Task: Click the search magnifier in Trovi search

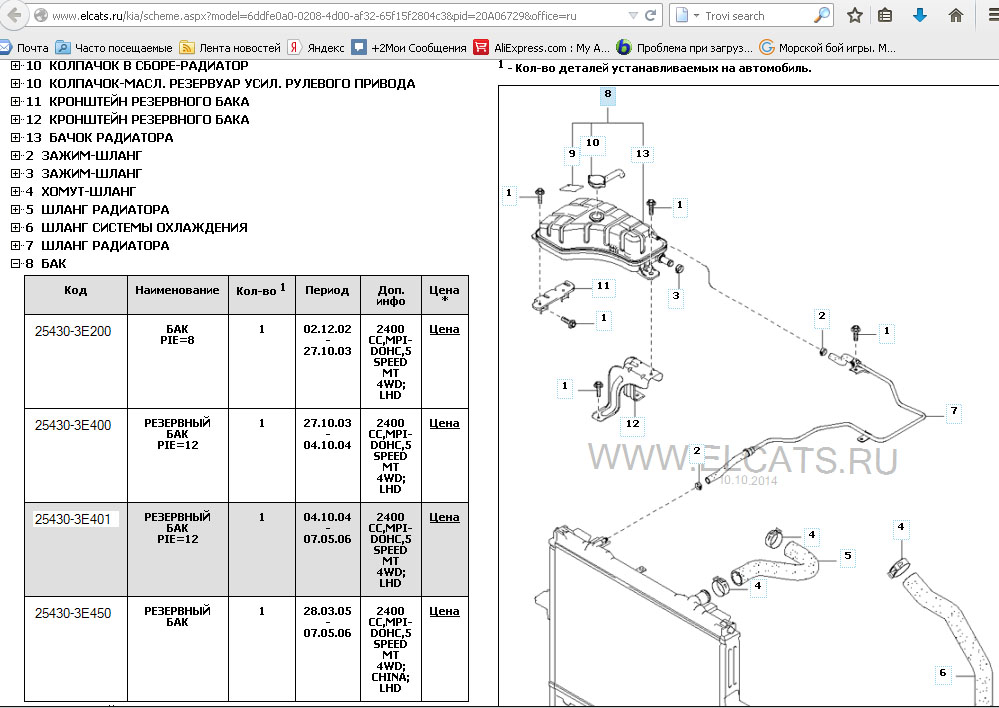Action: [x=821, y=16]
